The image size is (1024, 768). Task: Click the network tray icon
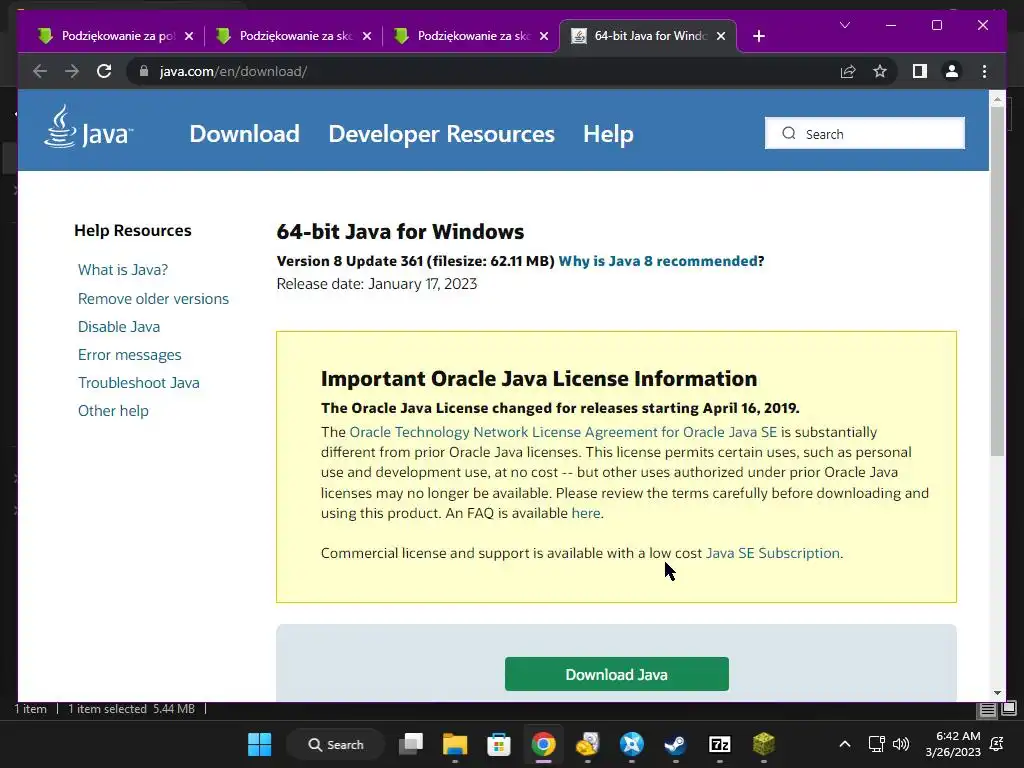(x=876, y=744)
